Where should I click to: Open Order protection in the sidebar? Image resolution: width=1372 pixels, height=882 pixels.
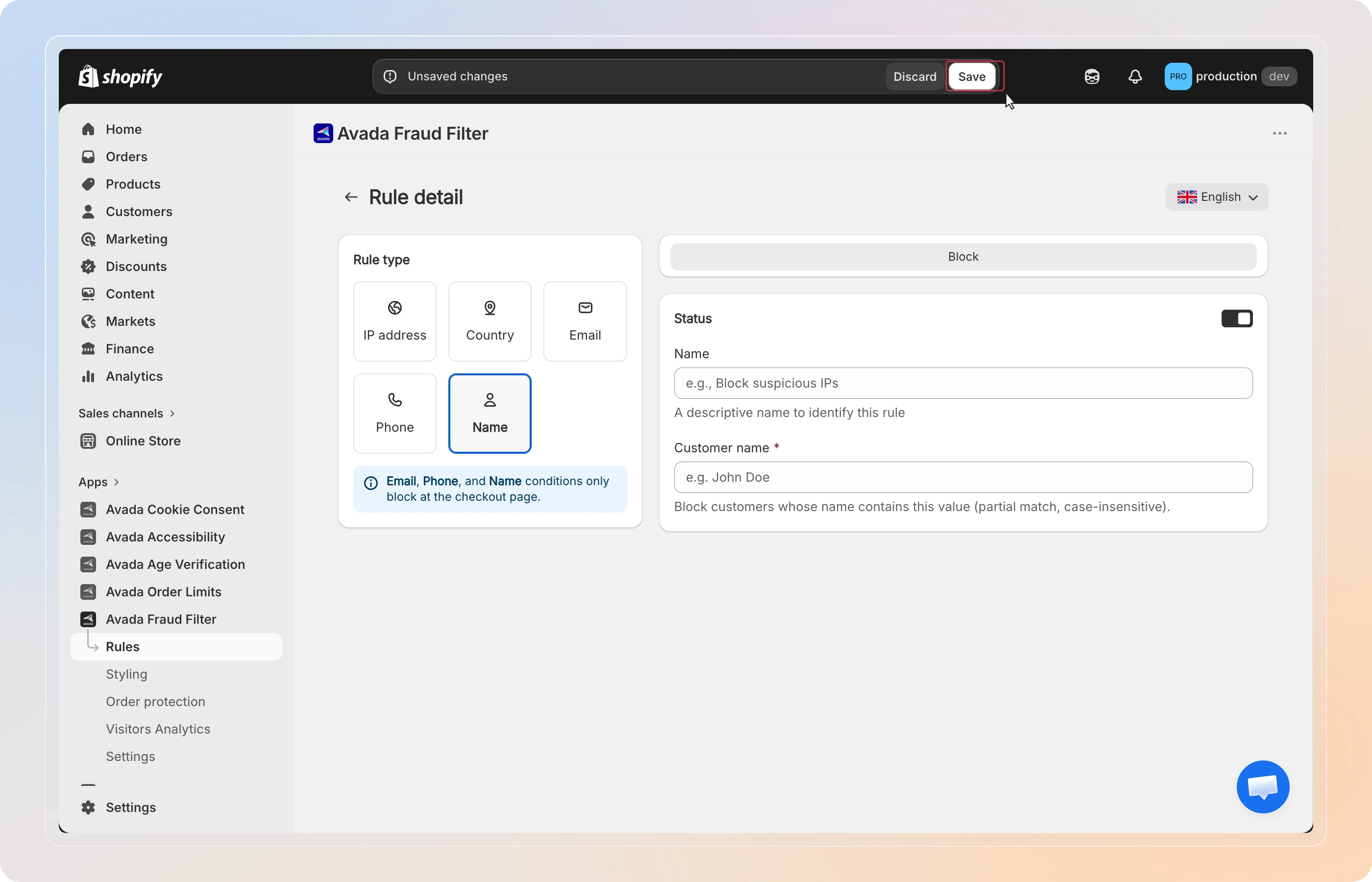click(155, 702)
